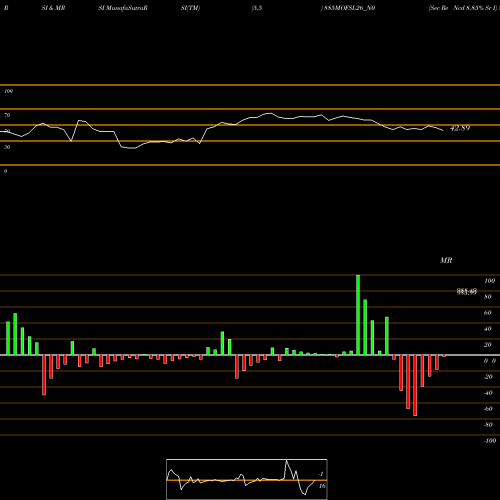The width and height of the screenshot is (500, 500).
Task: Click the '-1' value in the mini chart
Action: point(321,474)
